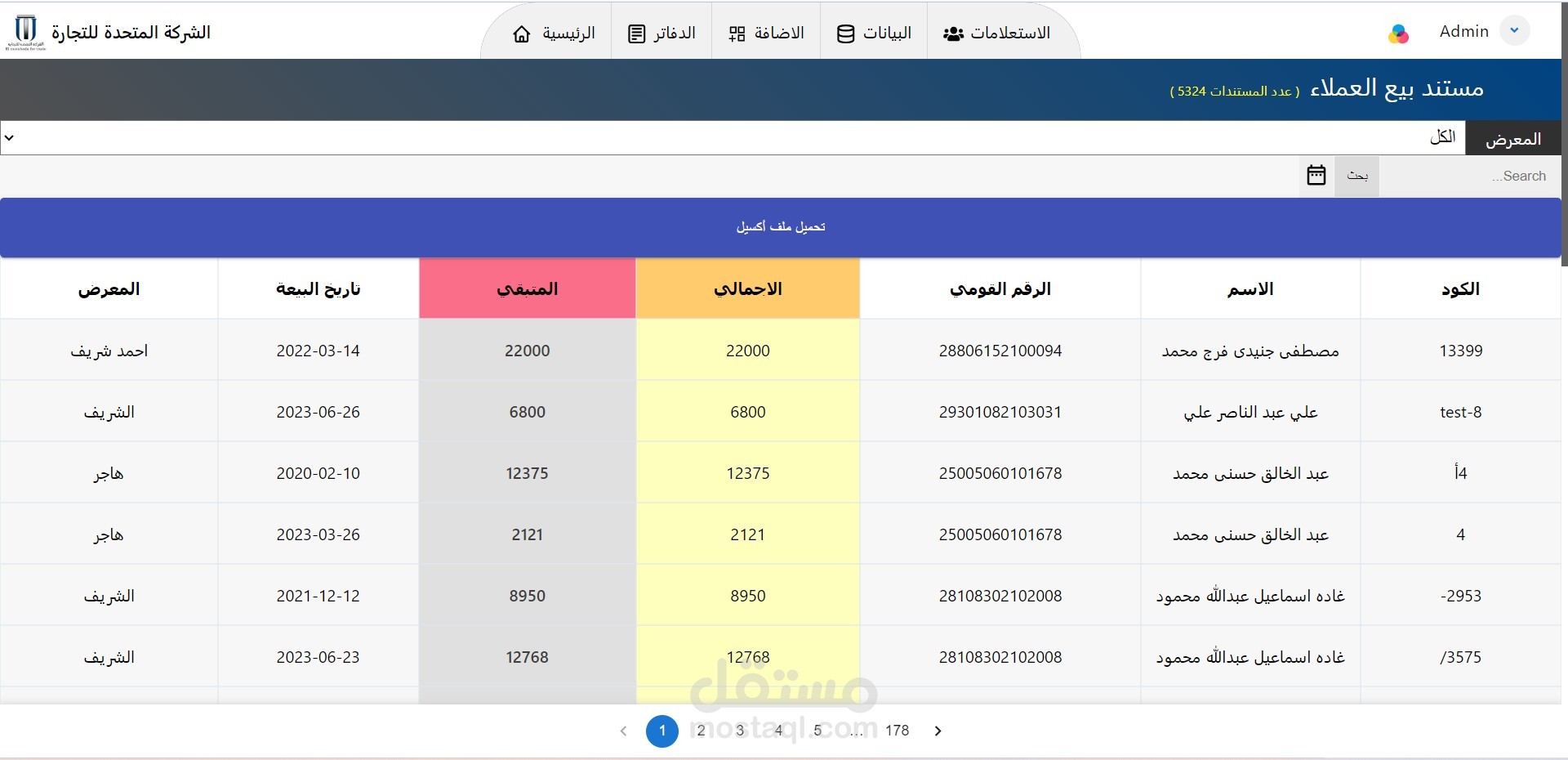Click remaining value 6800 in المتبقى column
This screenshot has width=1568, height=760.
click(528, 412)
